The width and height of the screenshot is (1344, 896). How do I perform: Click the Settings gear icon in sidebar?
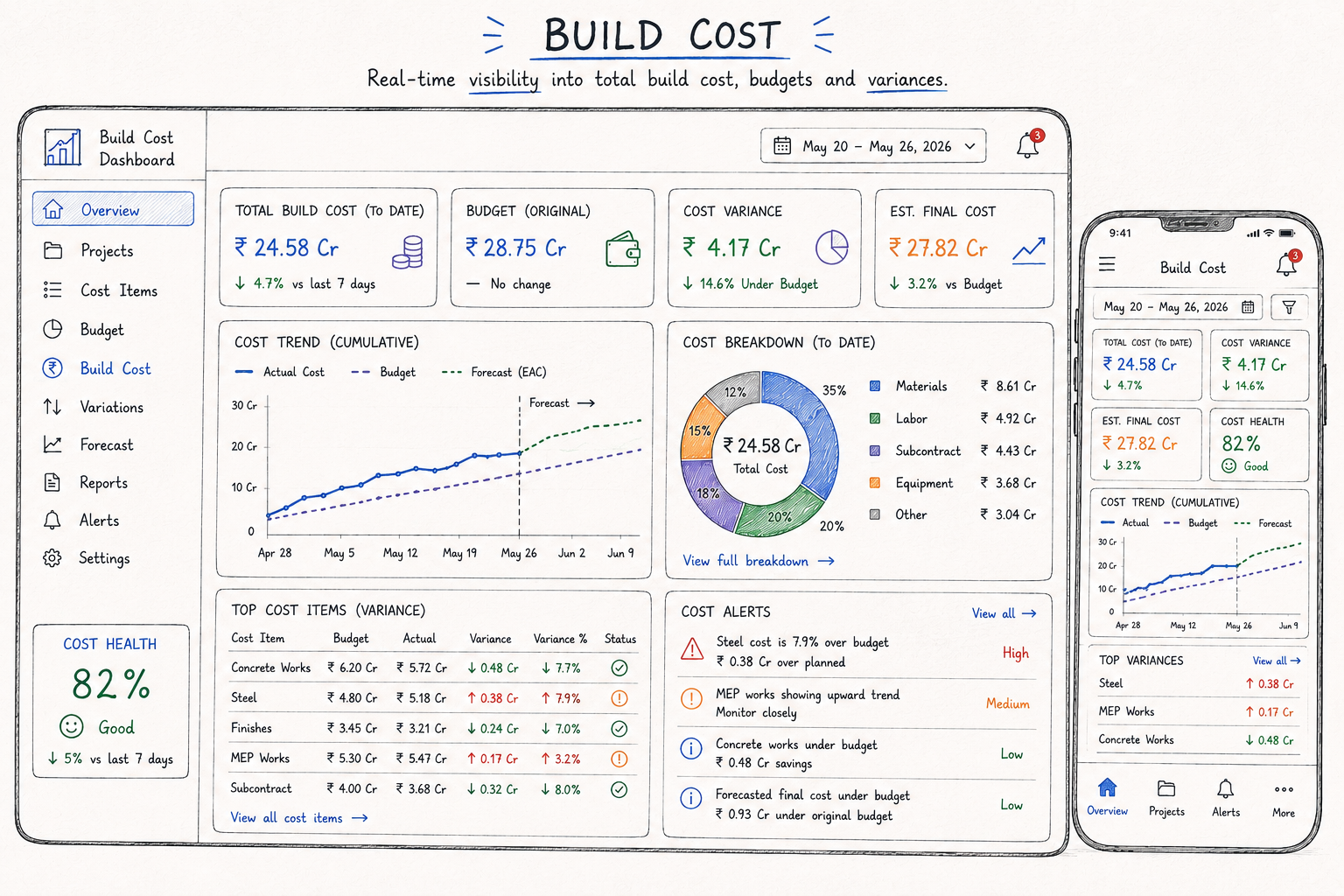(52, 558)
